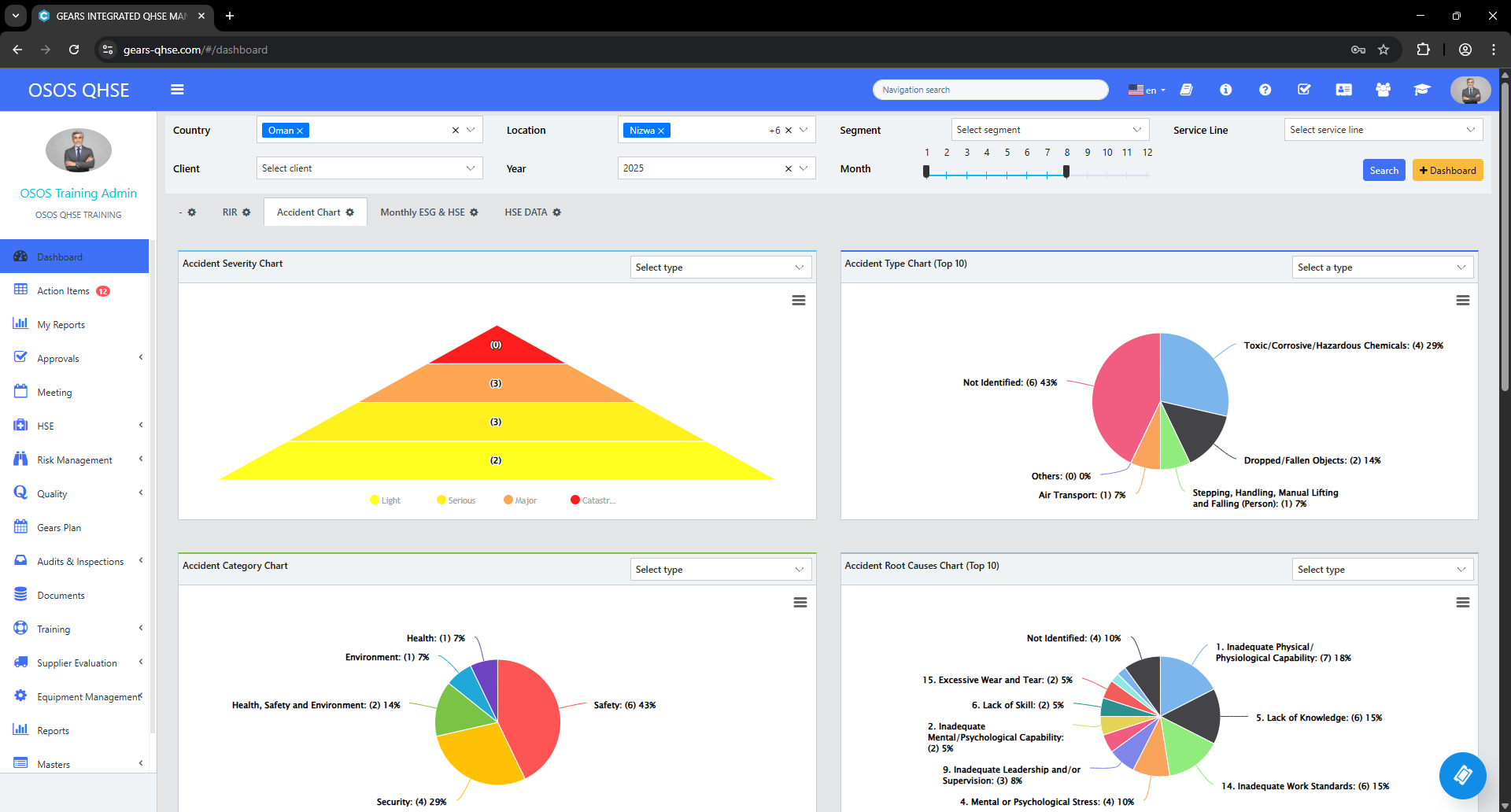Open the hamburger menu next to OSOS QHSE
This screenshot has height=812, width=1511.
[x=178, y=89]
